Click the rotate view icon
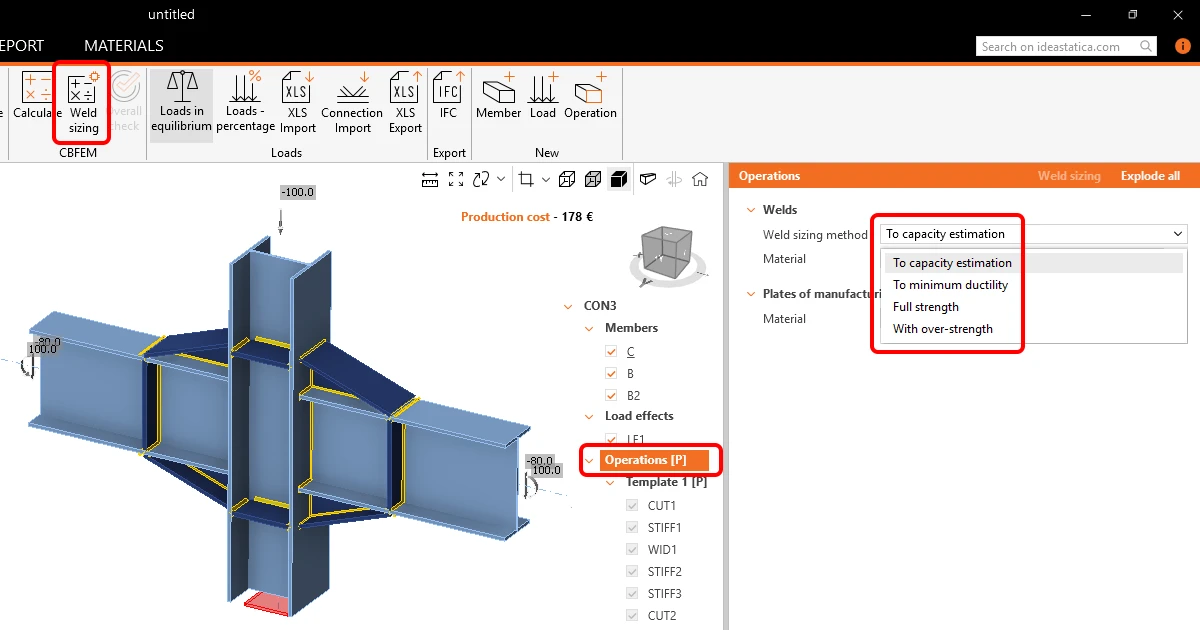 pyautogui.click(x=482, y=179)
